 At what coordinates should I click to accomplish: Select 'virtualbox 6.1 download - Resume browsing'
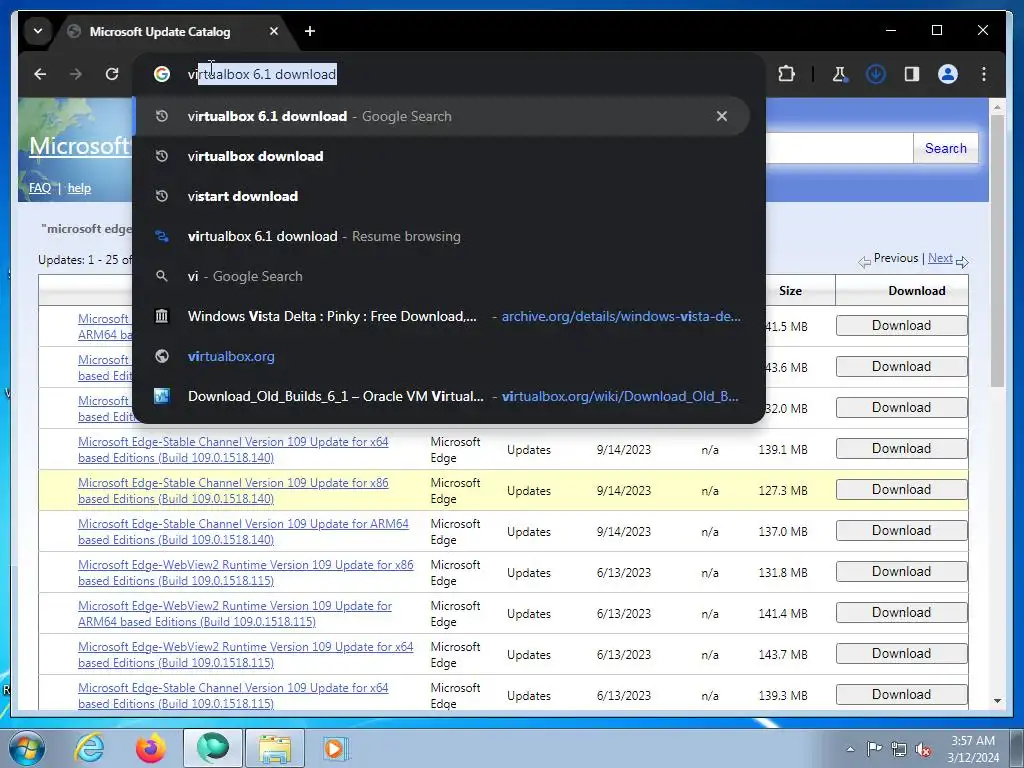point(441,236)
